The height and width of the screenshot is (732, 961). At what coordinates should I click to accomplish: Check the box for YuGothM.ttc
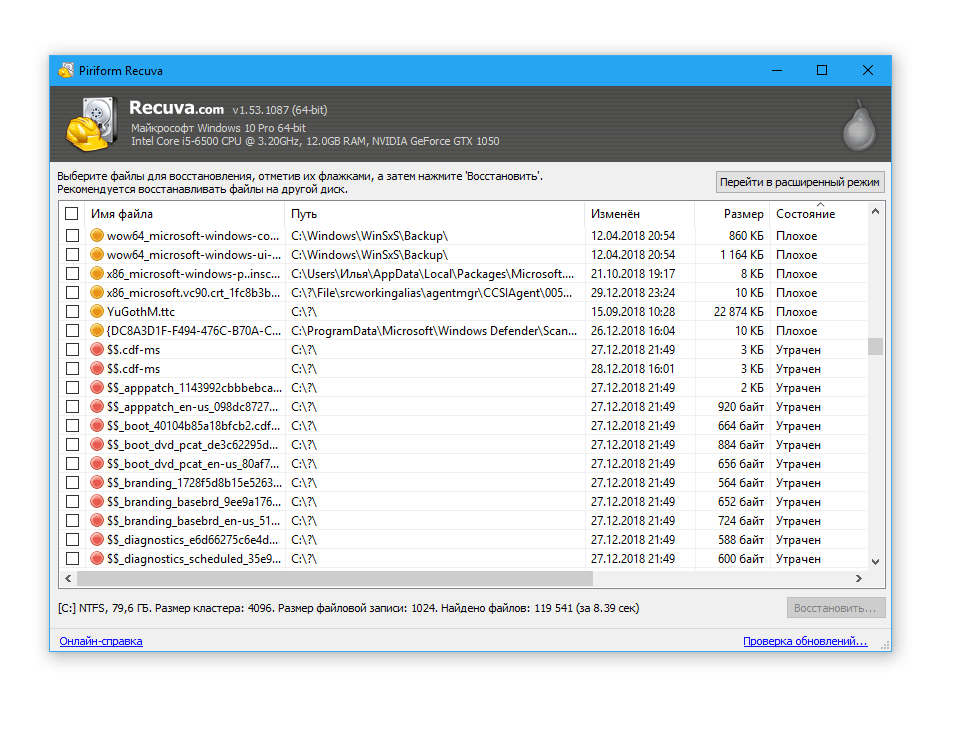pyautogui.click(x=72, y=312)
